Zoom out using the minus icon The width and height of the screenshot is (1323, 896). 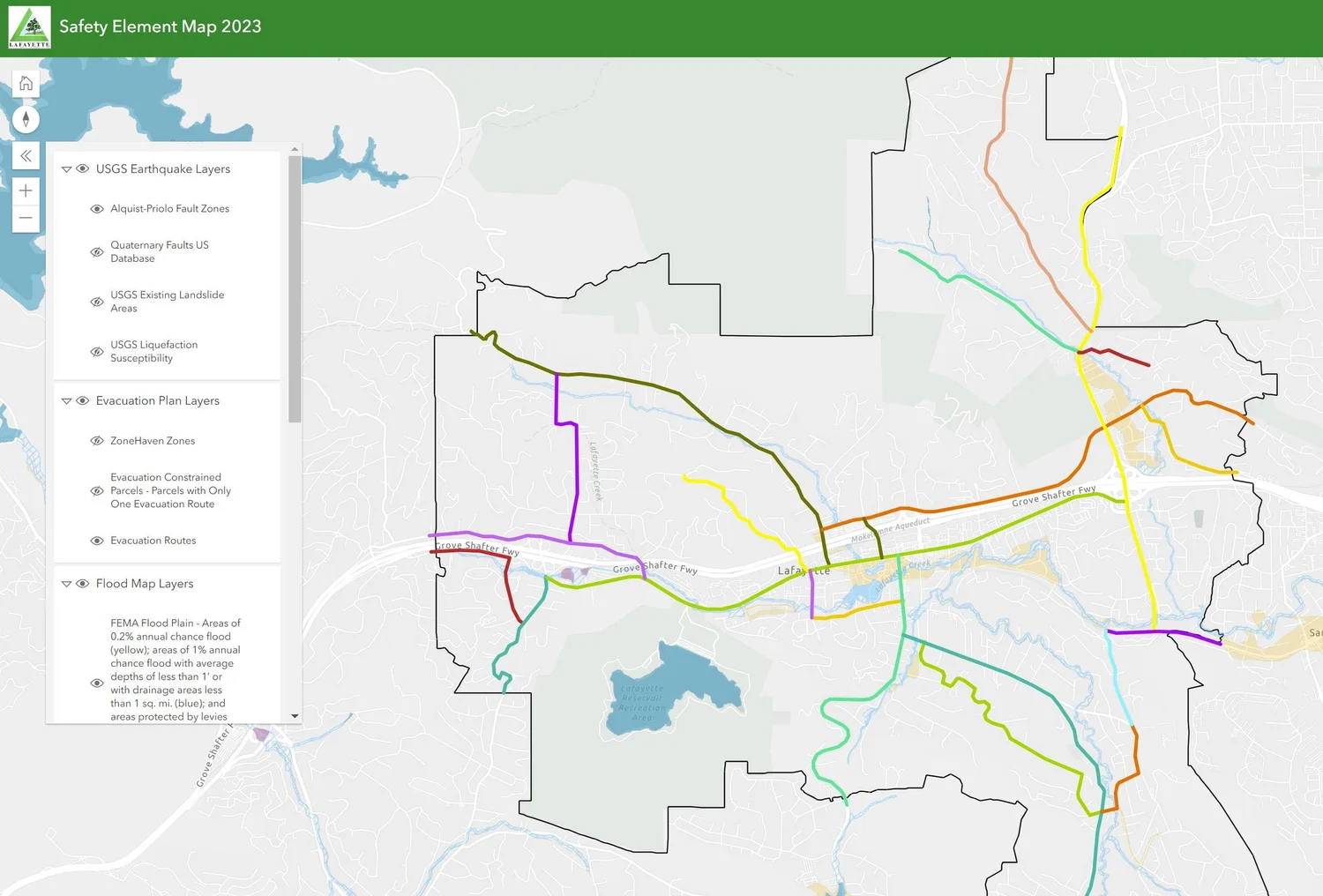point(26,219)
